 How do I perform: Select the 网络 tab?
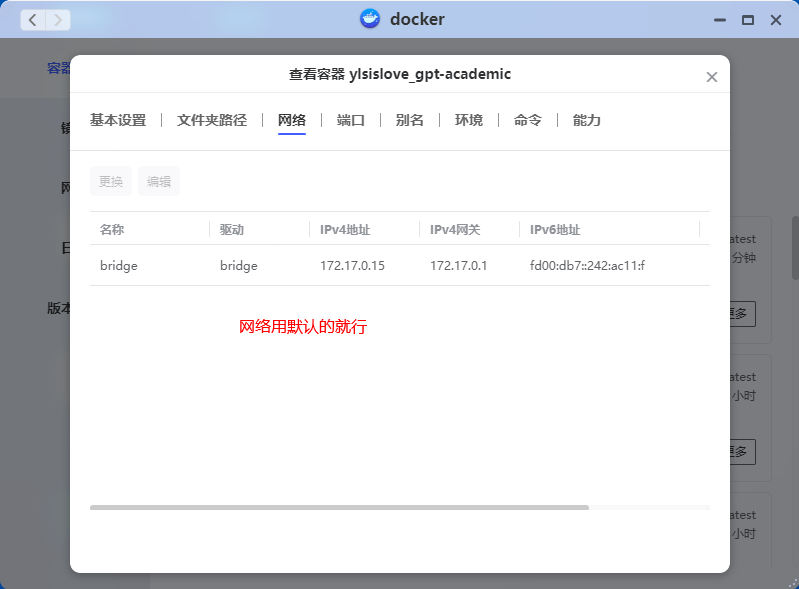[292, 120]
